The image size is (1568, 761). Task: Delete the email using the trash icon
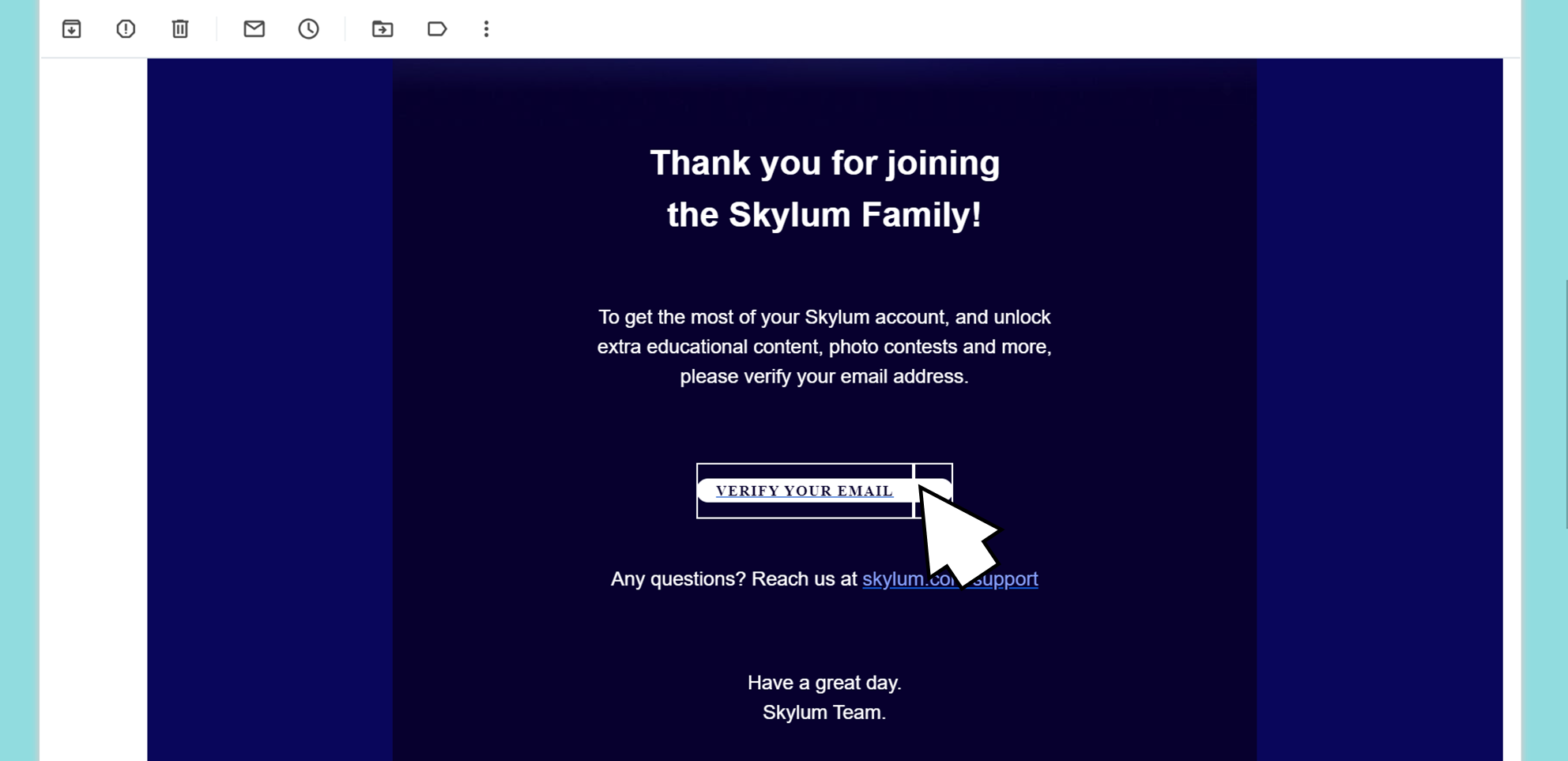click(180, 29)
